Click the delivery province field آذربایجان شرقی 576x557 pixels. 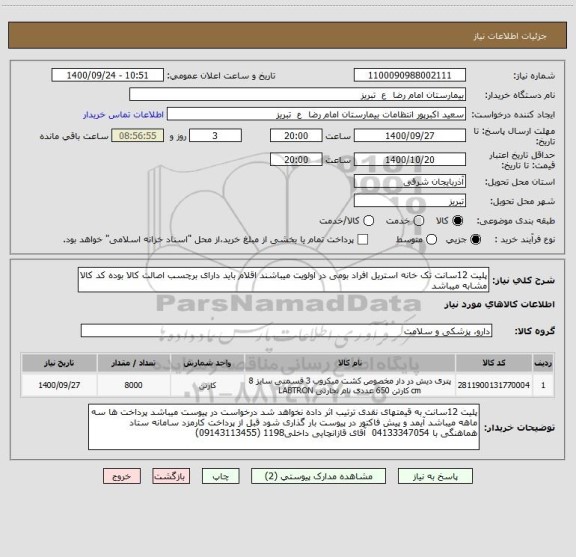410,182
